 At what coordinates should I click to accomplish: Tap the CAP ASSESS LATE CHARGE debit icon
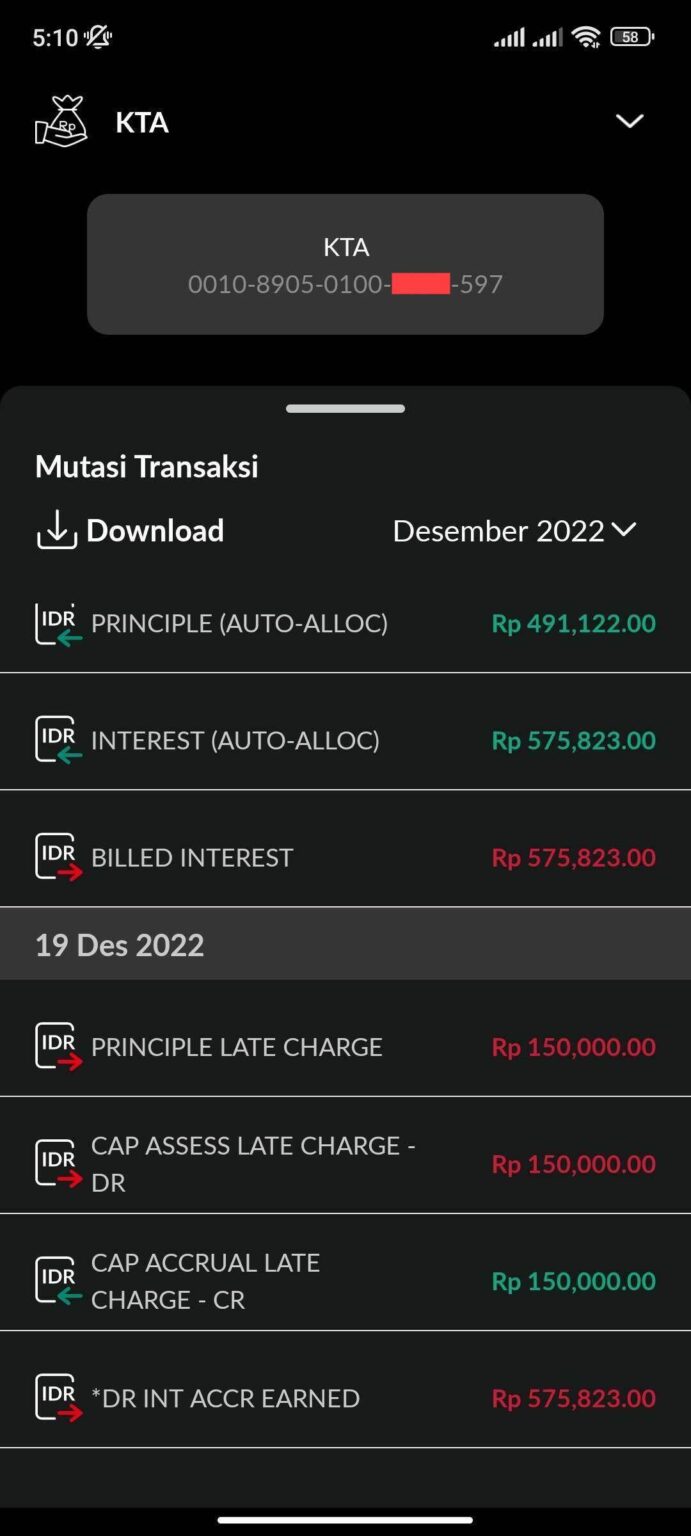point(58,1164)
